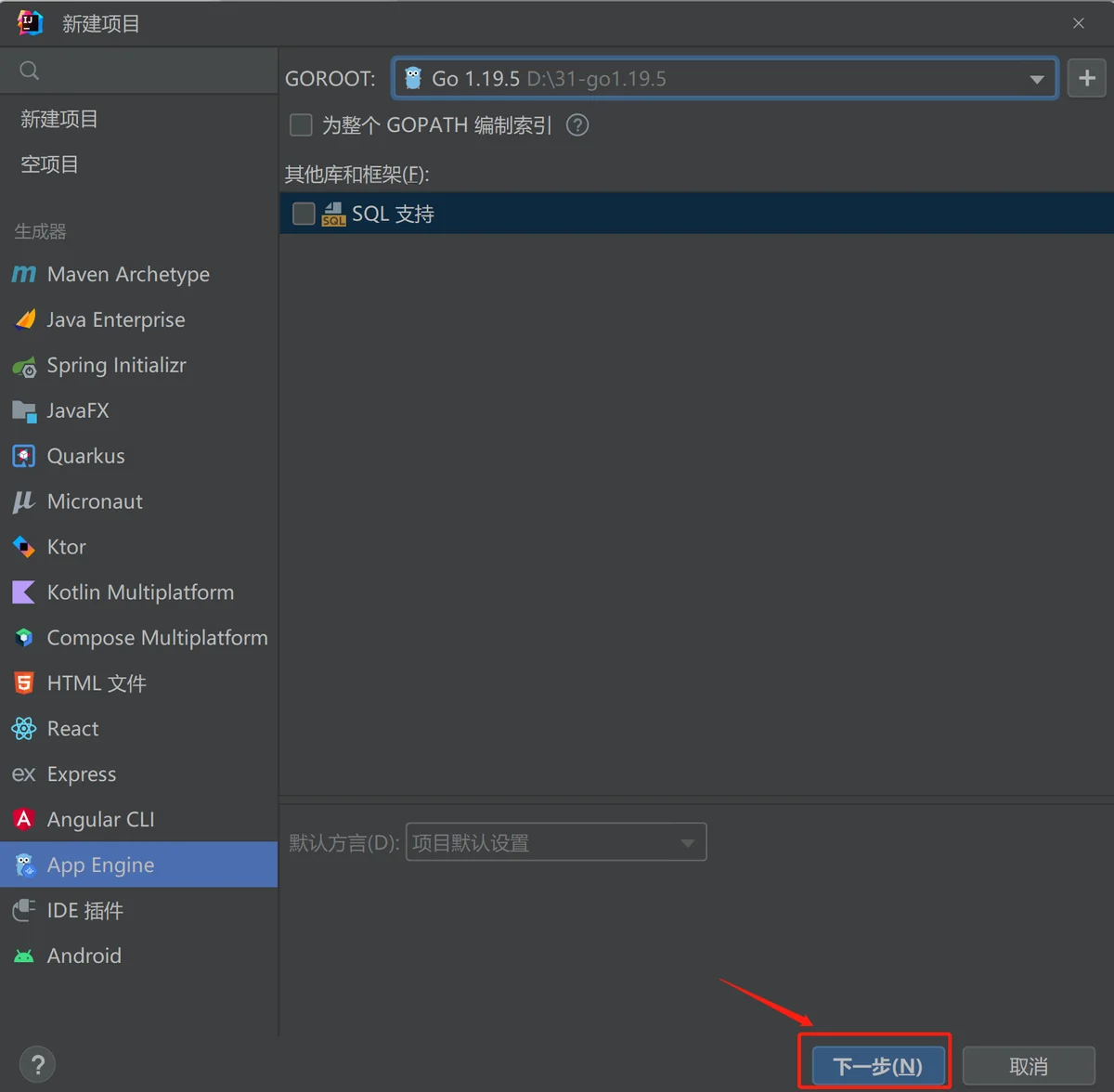Select the Android entry

click(x=139, y=955)
